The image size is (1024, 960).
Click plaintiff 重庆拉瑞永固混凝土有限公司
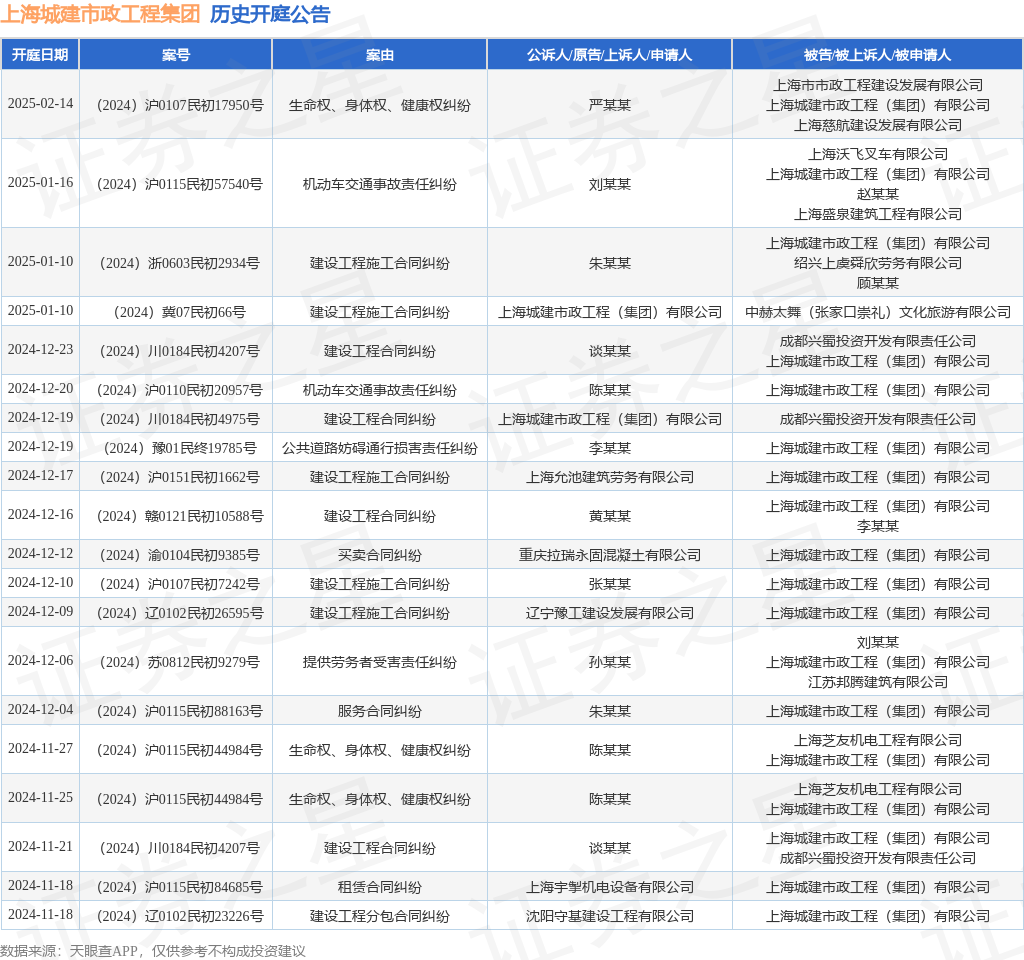tap(610, 556)
